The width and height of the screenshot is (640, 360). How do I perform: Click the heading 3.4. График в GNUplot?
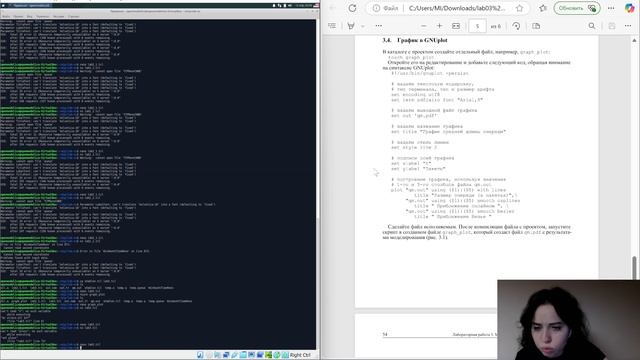coord(415,40)
